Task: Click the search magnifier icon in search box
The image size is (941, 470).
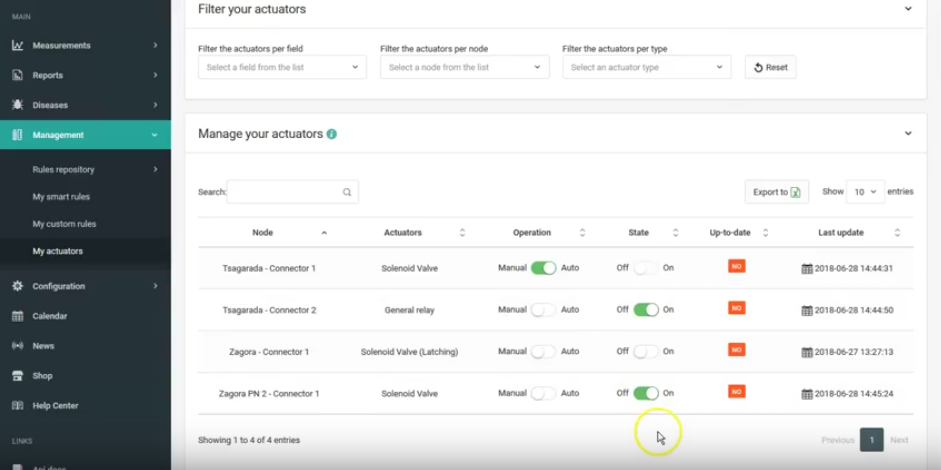Action: pyautogui.click(x=347, y=192)
